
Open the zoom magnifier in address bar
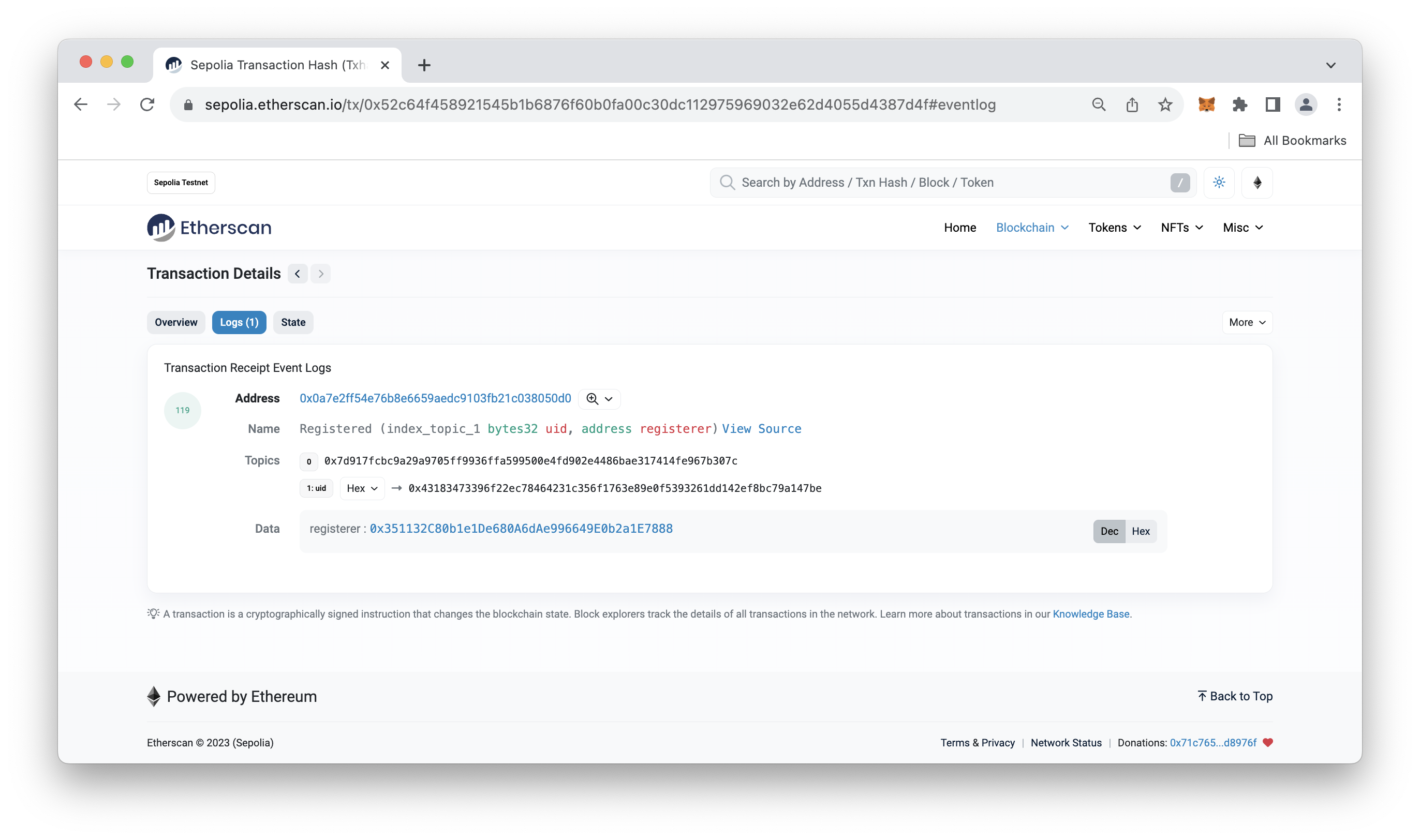pyautogui.click(x=1099, y=104)
